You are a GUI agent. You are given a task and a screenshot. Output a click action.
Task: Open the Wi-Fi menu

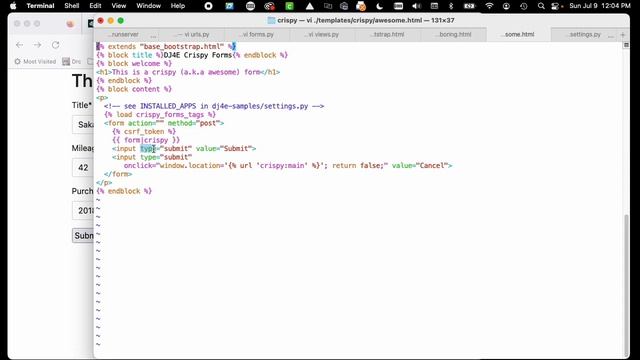pos(489,6)
